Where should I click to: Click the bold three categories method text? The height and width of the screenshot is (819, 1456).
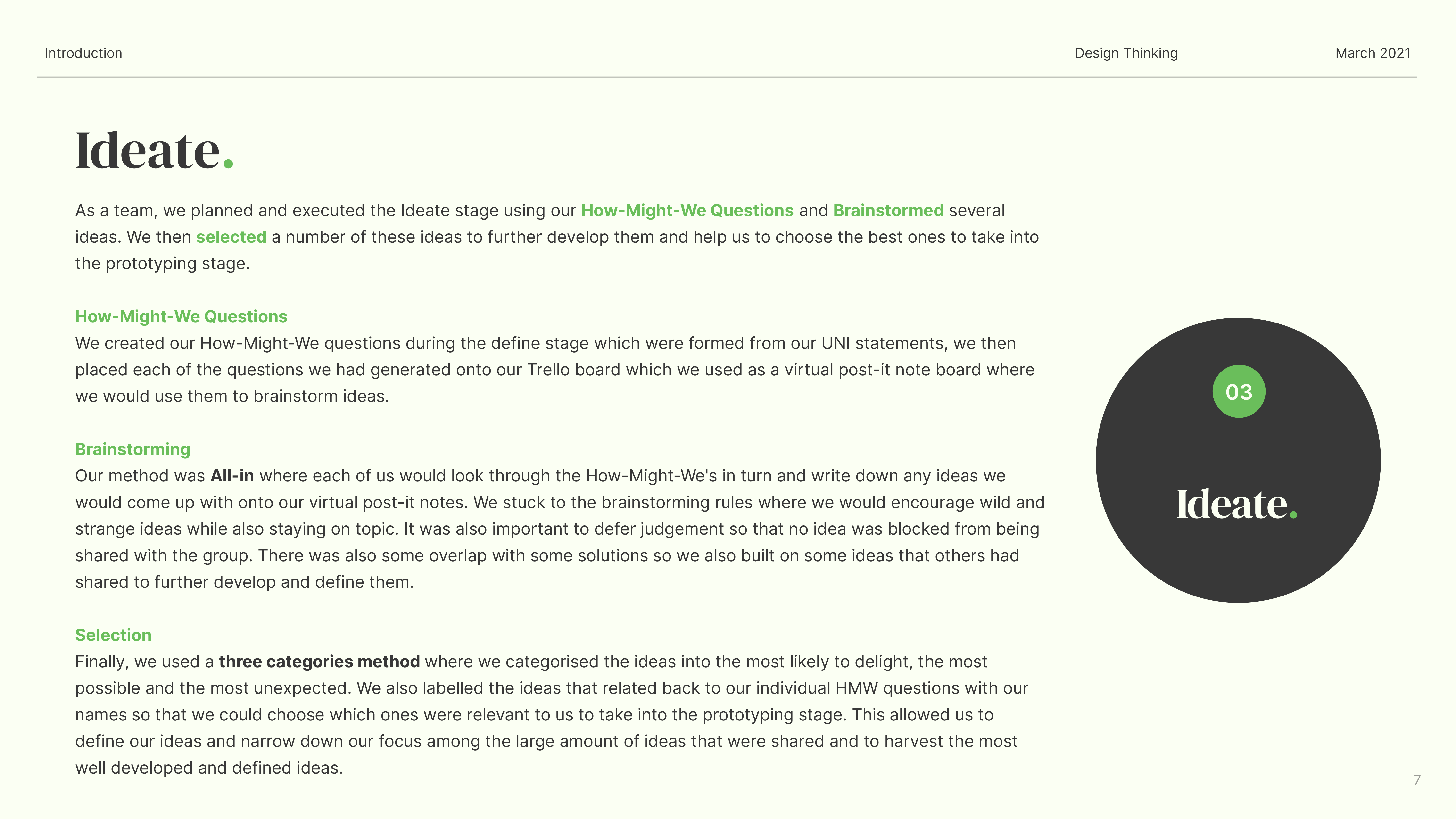[x=319, y=662]
